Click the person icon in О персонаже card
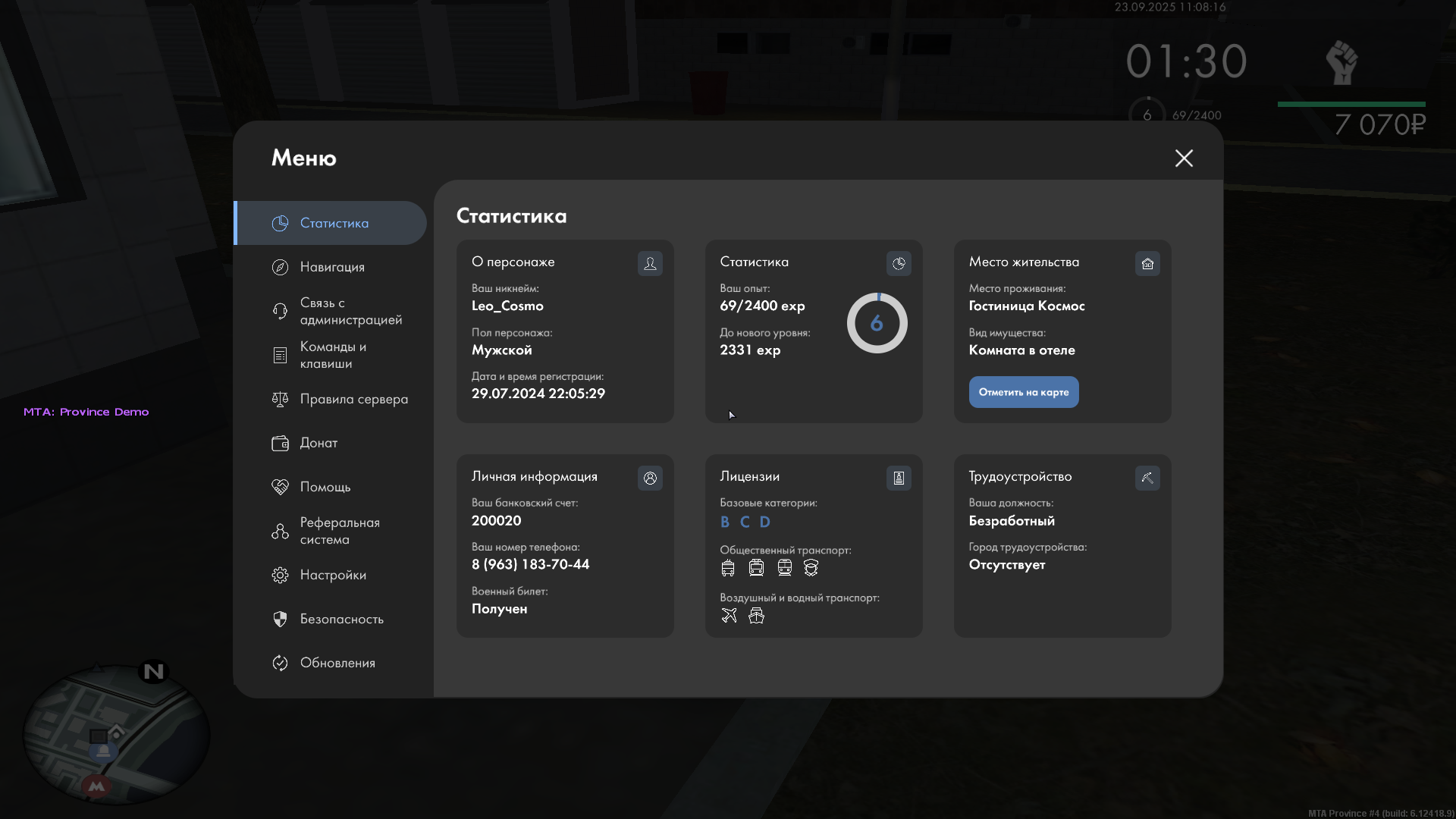Viewport: 1456px width, 819px height. tap(650, 263)
